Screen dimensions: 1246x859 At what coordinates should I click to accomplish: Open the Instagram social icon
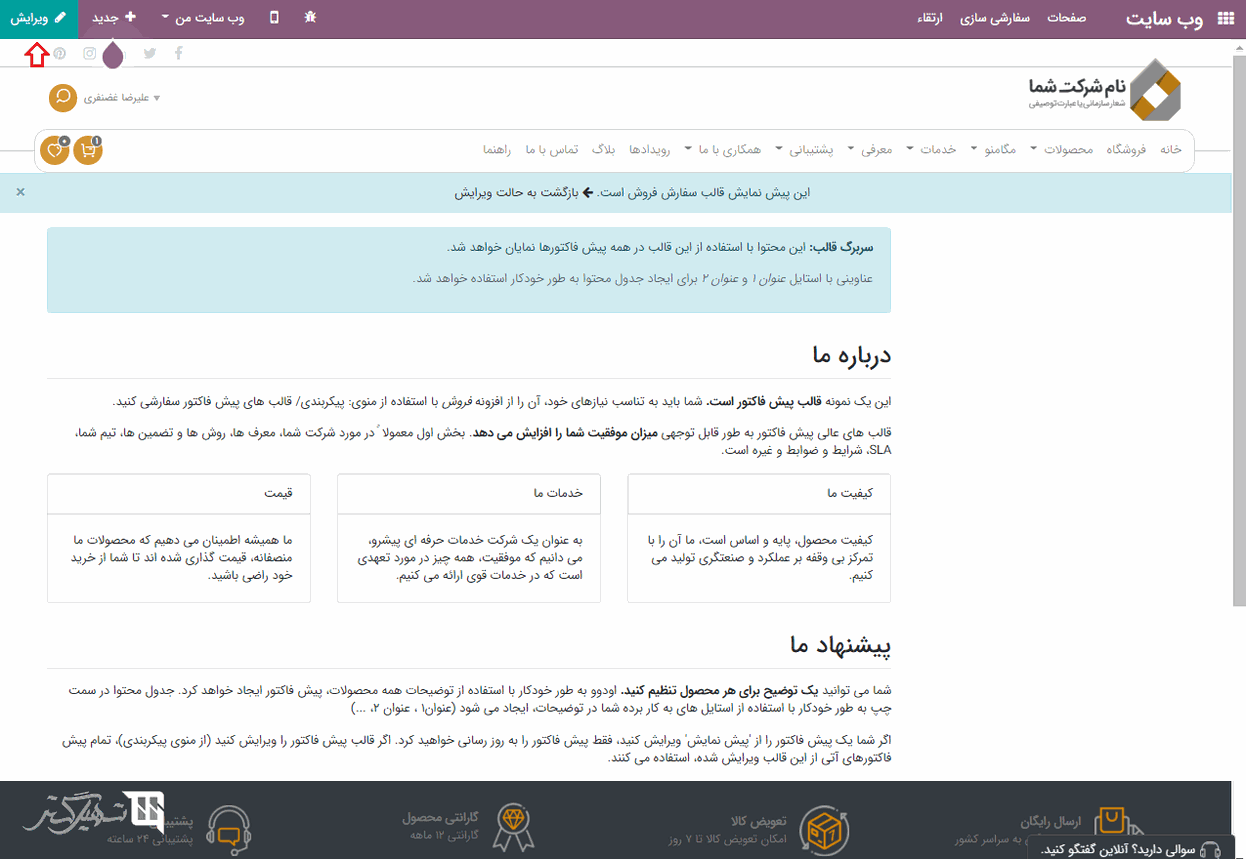(x=90, y=53)
